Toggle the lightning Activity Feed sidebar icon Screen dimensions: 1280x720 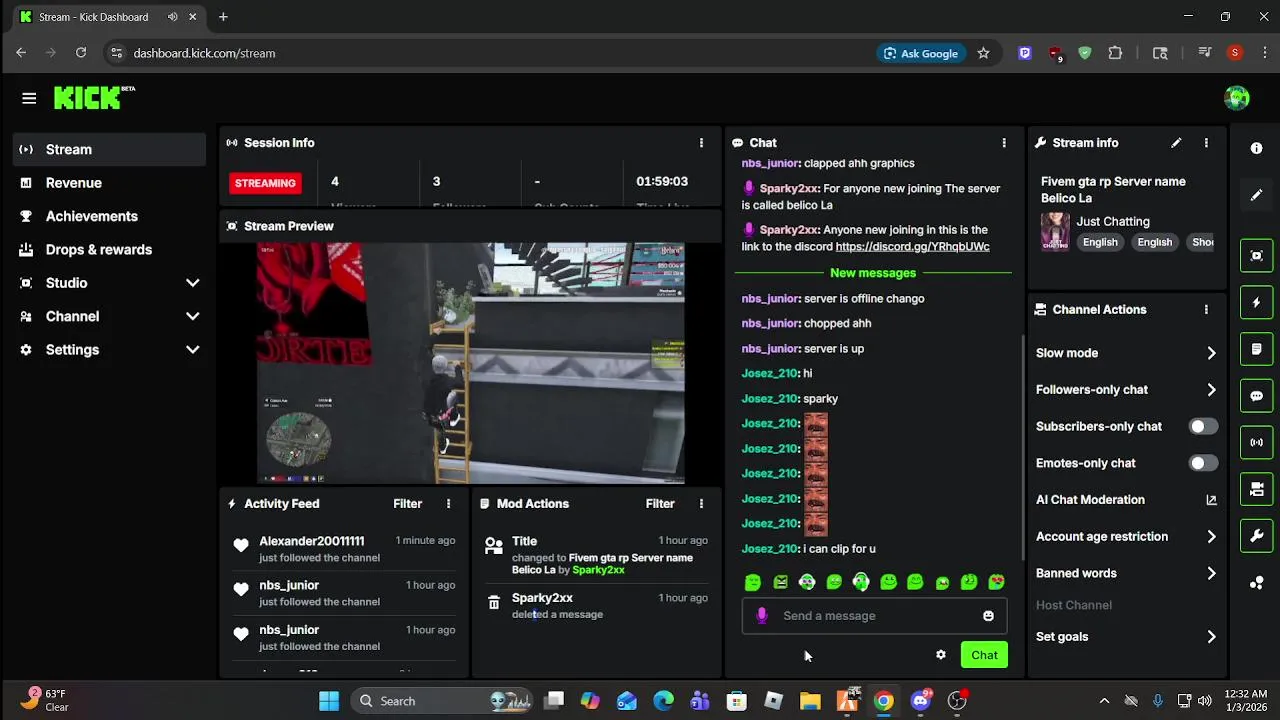(x=1257, y=302)
